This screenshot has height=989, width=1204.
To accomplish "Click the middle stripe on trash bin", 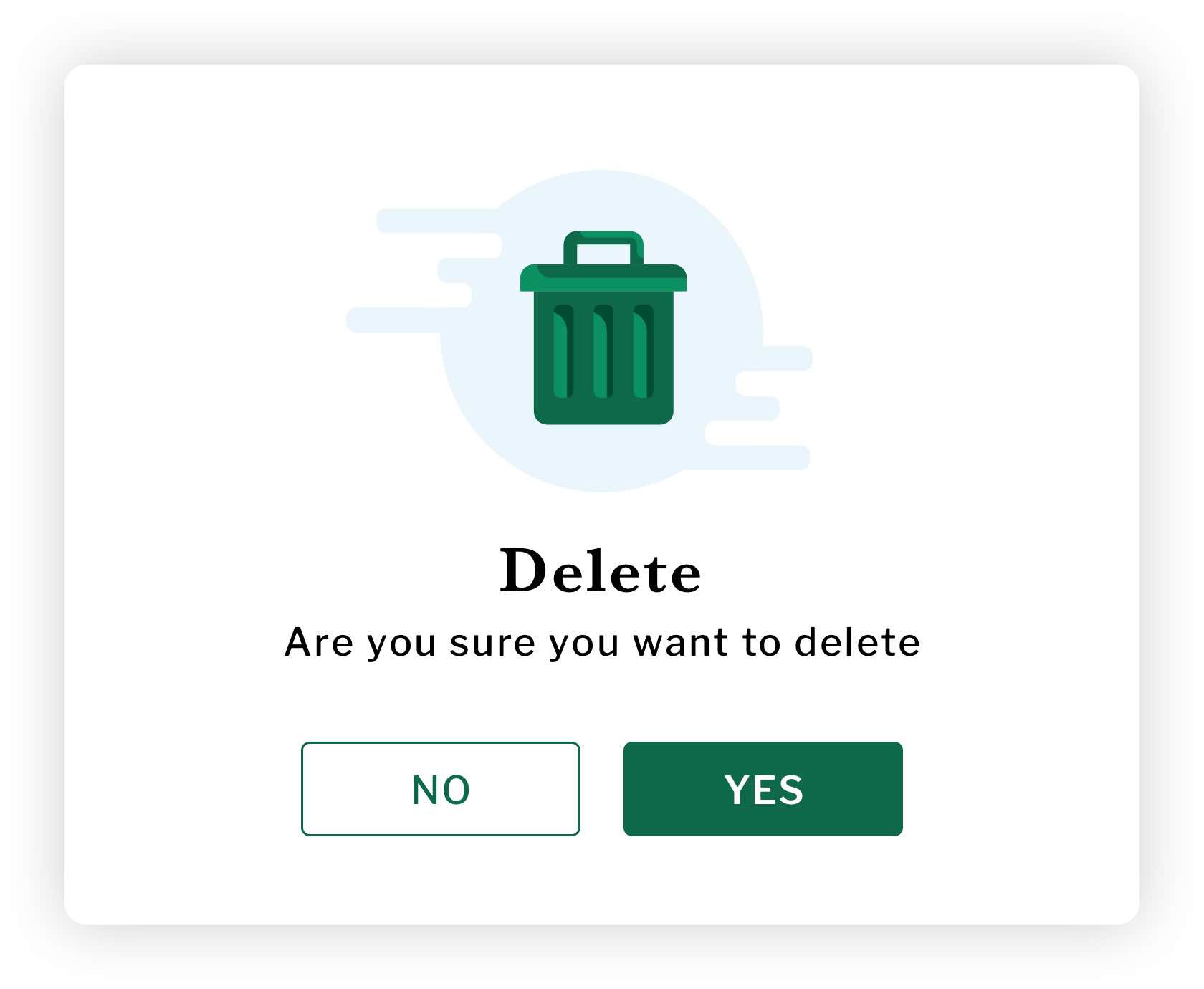I will pyautogui.click(x=603, y=352).
